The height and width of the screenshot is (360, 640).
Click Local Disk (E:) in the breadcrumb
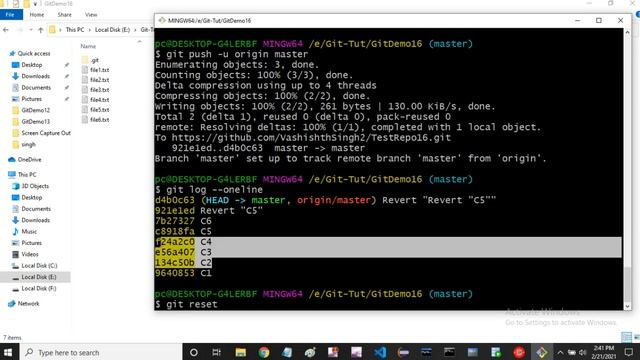112,30
